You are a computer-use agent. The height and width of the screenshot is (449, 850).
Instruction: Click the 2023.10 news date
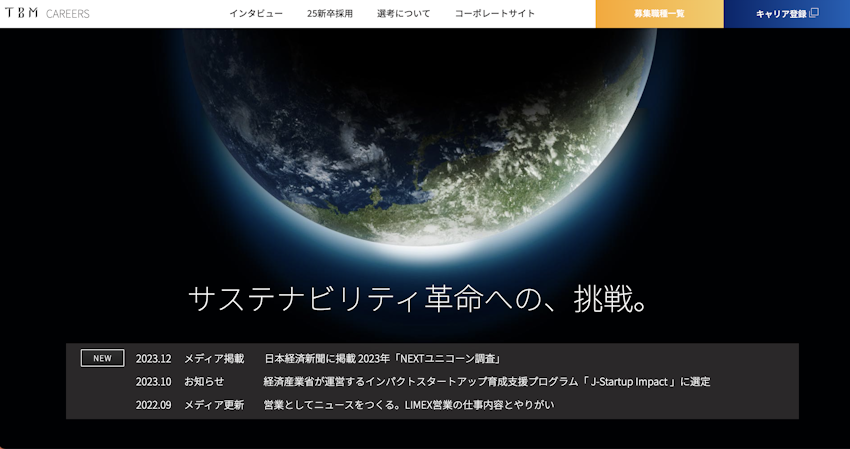pos(154,381)
